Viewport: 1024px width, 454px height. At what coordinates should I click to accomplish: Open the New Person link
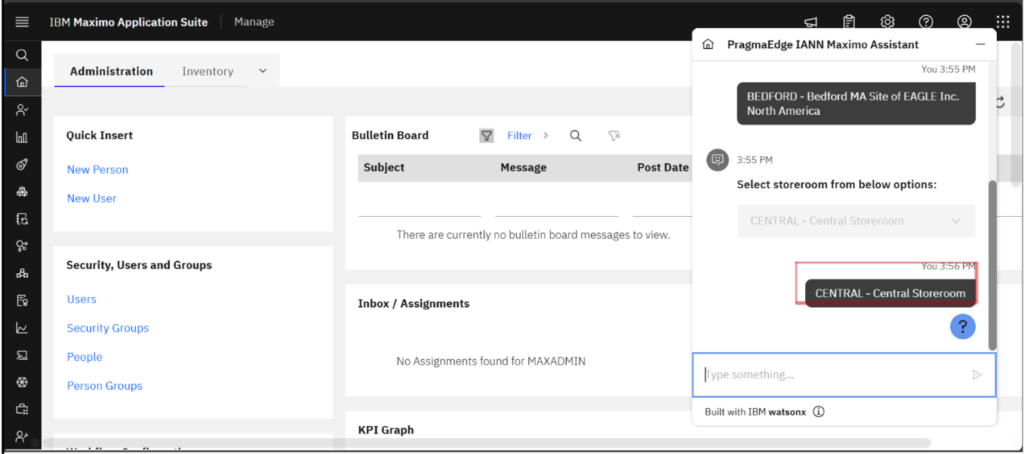(x=97, y=169)
